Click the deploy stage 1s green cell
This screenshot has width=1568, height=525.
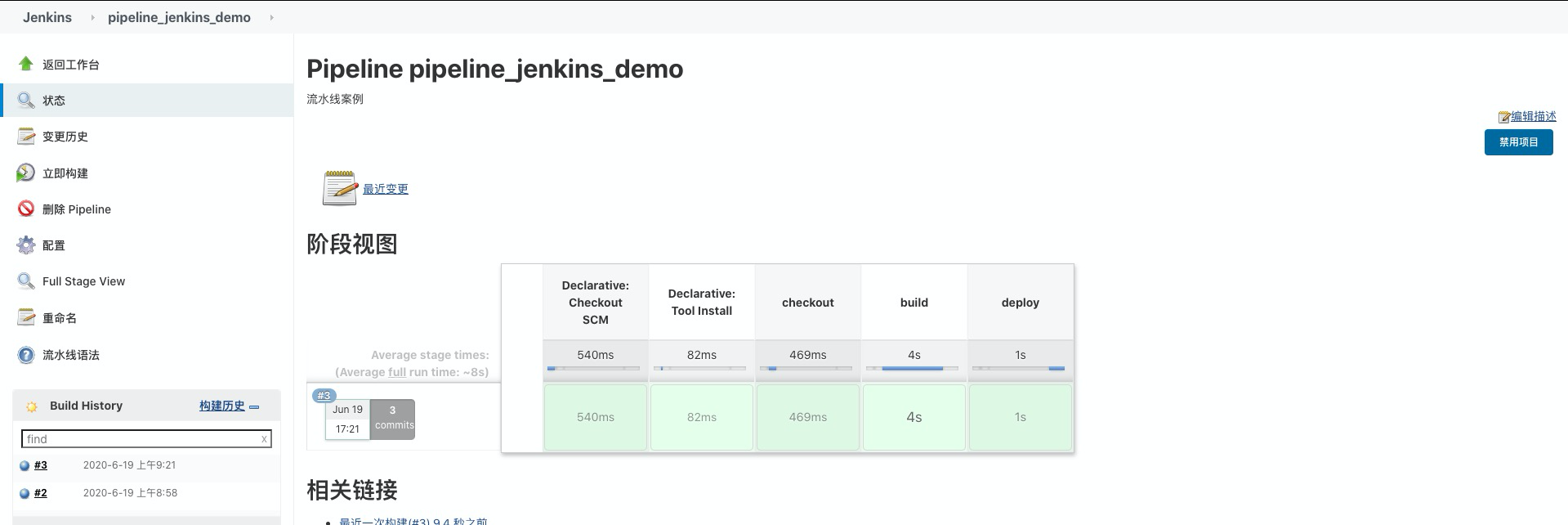tap(1021, 417)
